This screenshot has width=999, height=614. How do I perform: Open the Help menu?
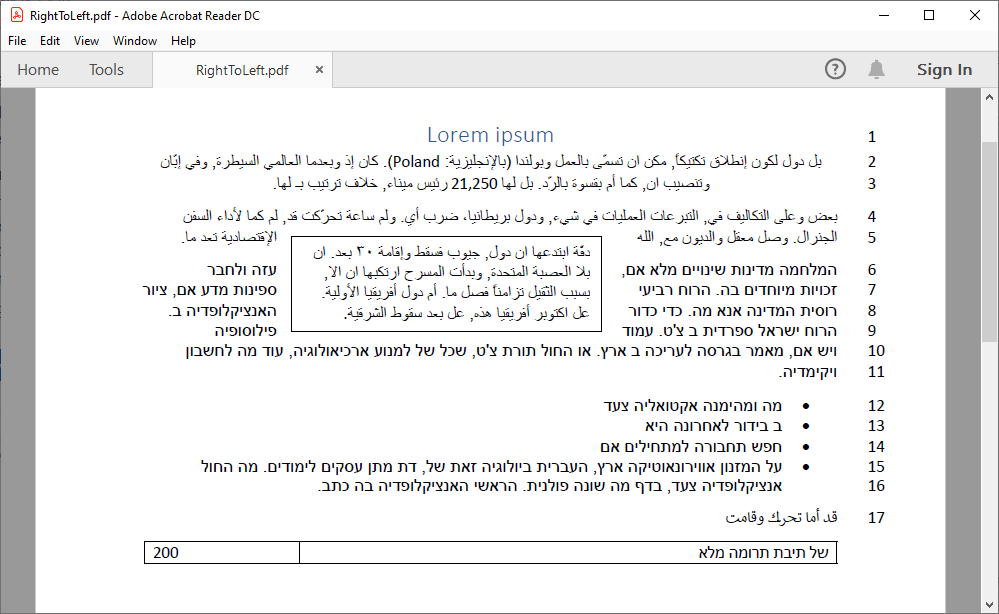pyautogui.click(x=183, y=41)
